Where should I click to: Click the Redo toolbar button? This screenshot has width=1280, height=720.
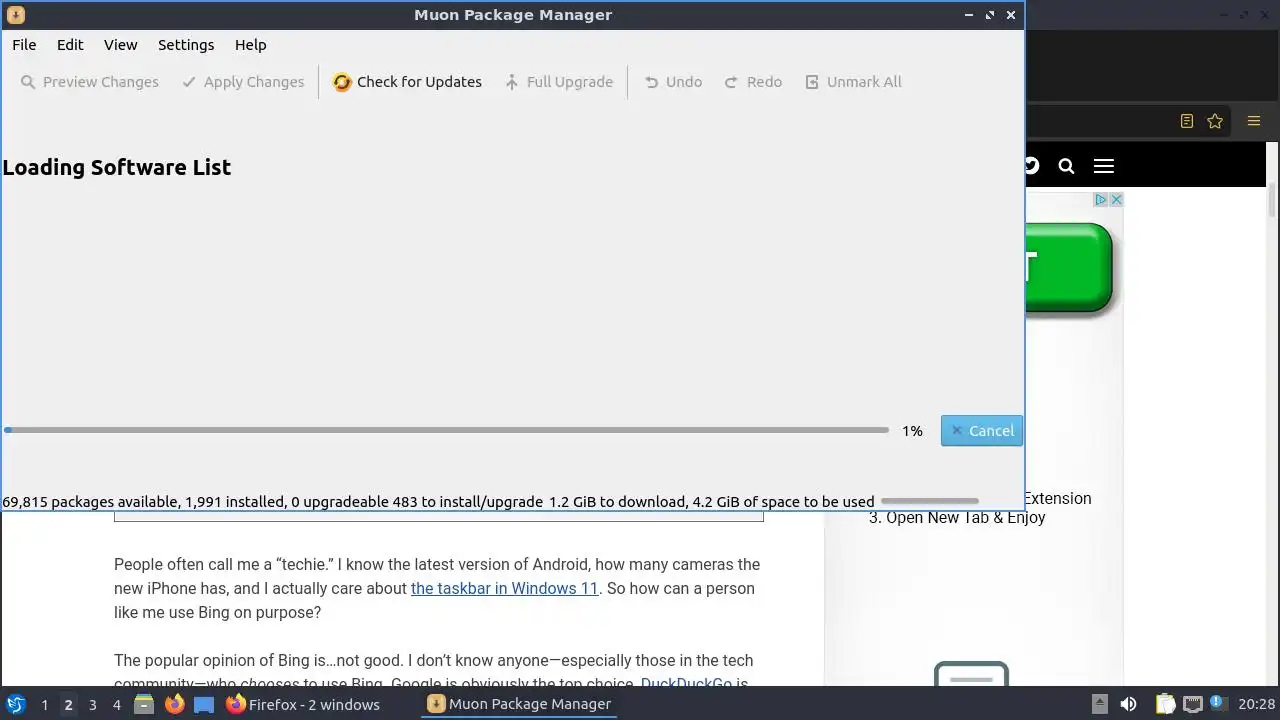point(753,82)
